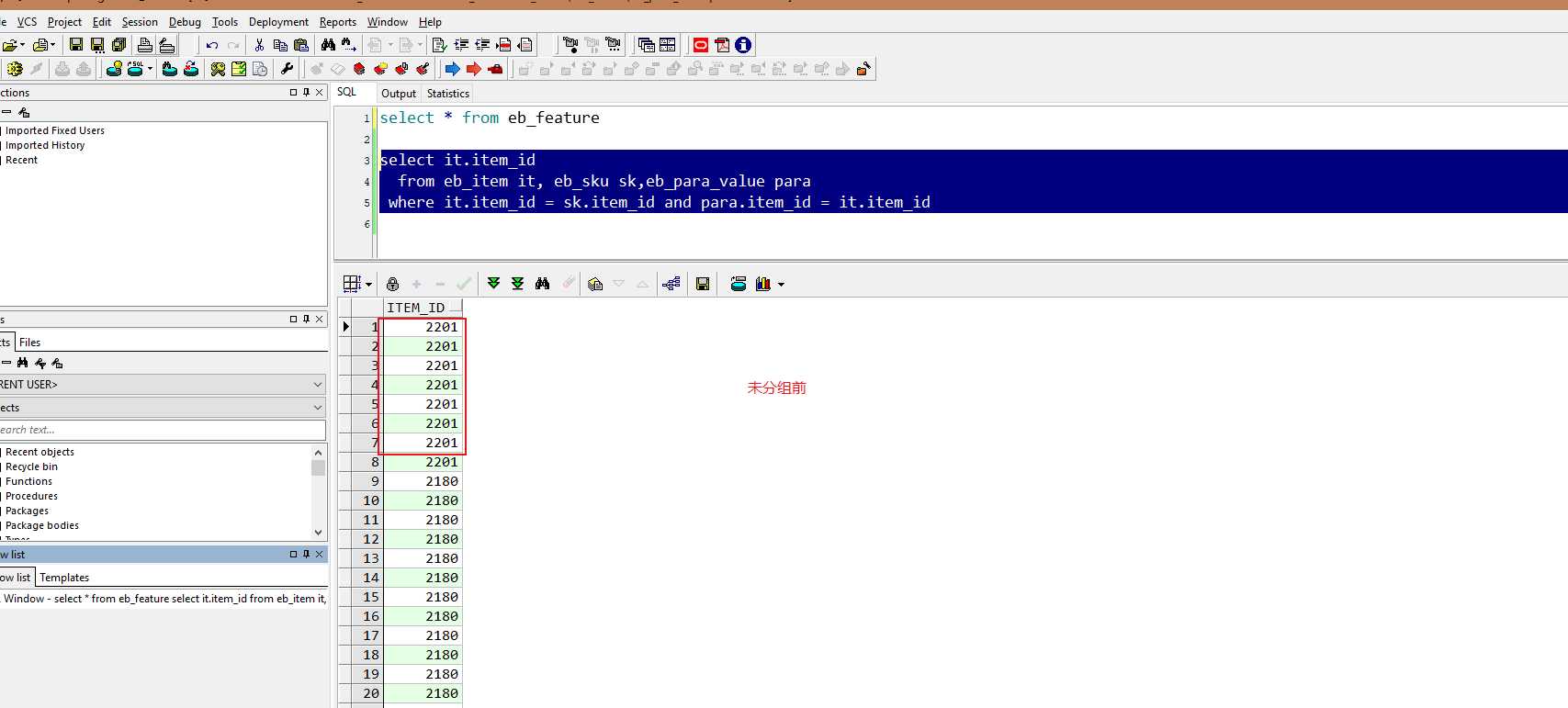Open the CURRENT USER combo box
This screenshot has width=1568, height=708.
[x=318, y=385]
